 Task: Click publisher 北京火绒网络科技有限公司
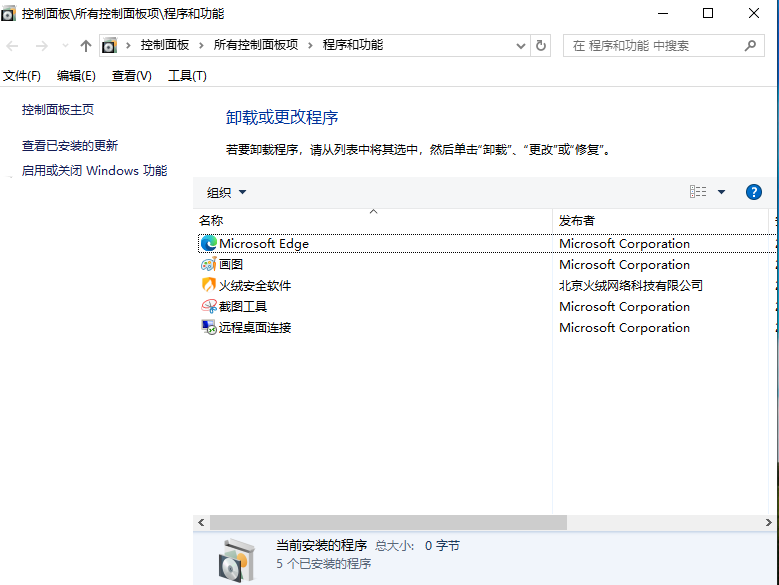click(631, 286)
